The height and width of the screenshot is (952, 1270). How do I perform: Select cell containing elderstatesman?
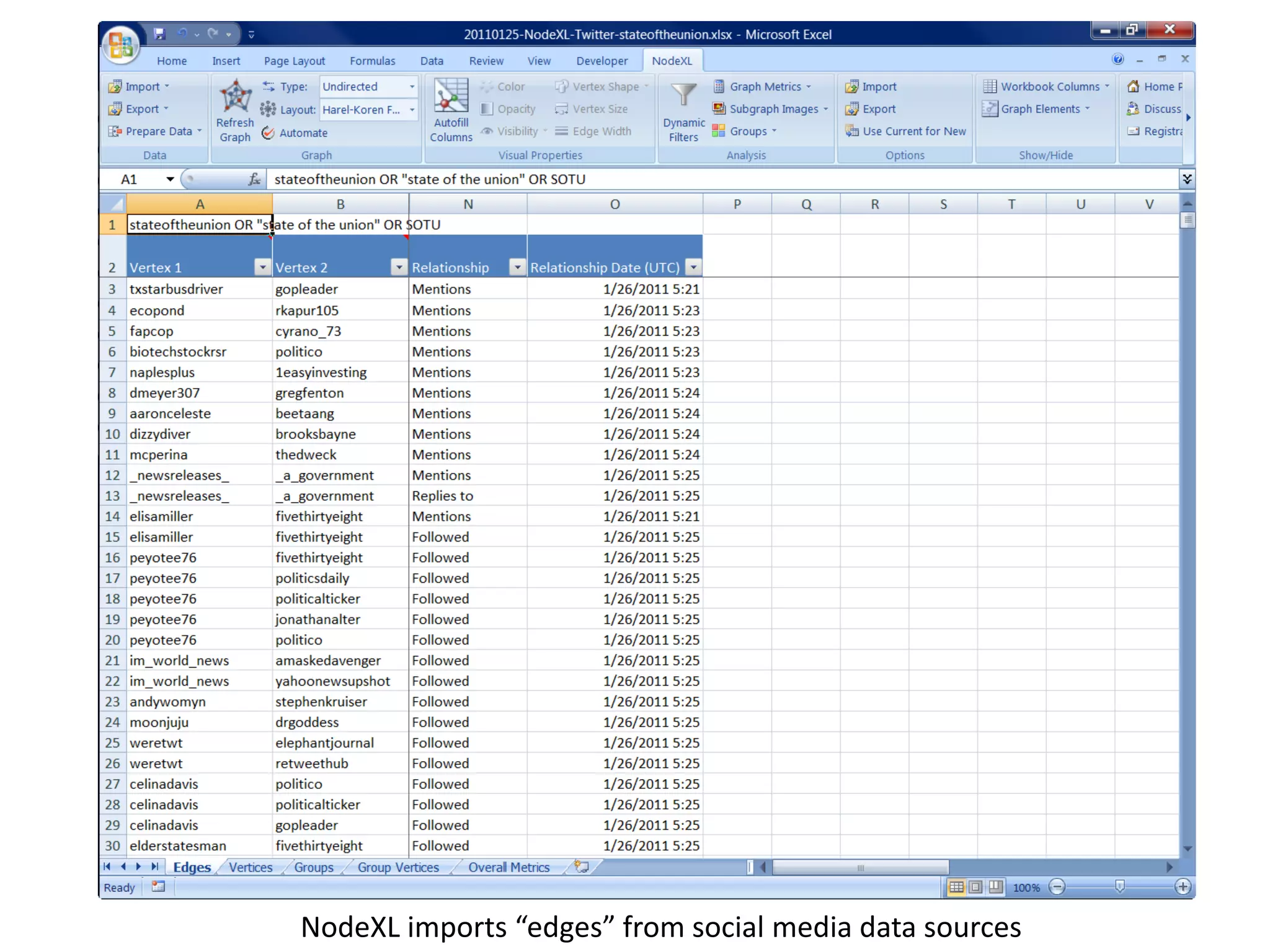[199, 846]
